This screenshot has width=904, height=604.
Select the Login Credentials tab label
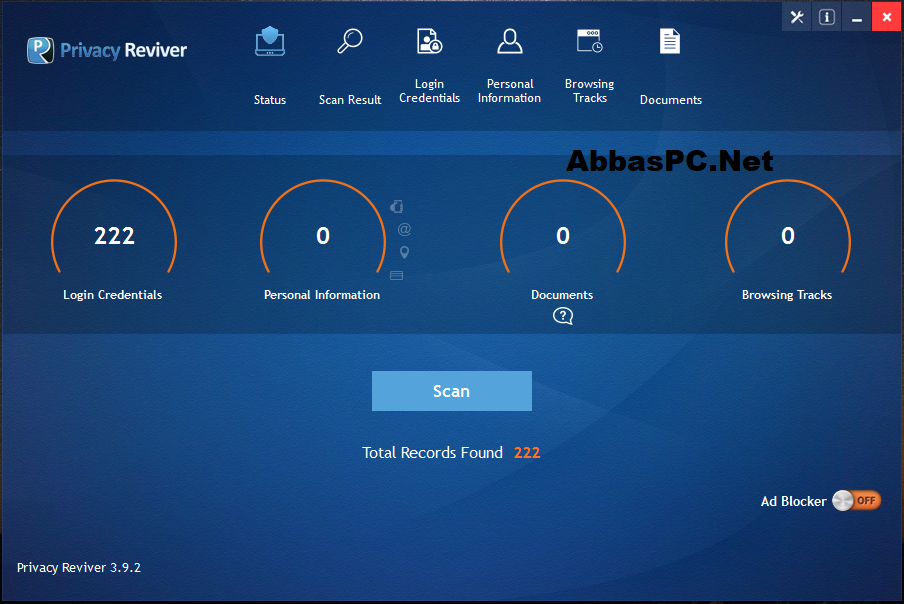point(430,91)
